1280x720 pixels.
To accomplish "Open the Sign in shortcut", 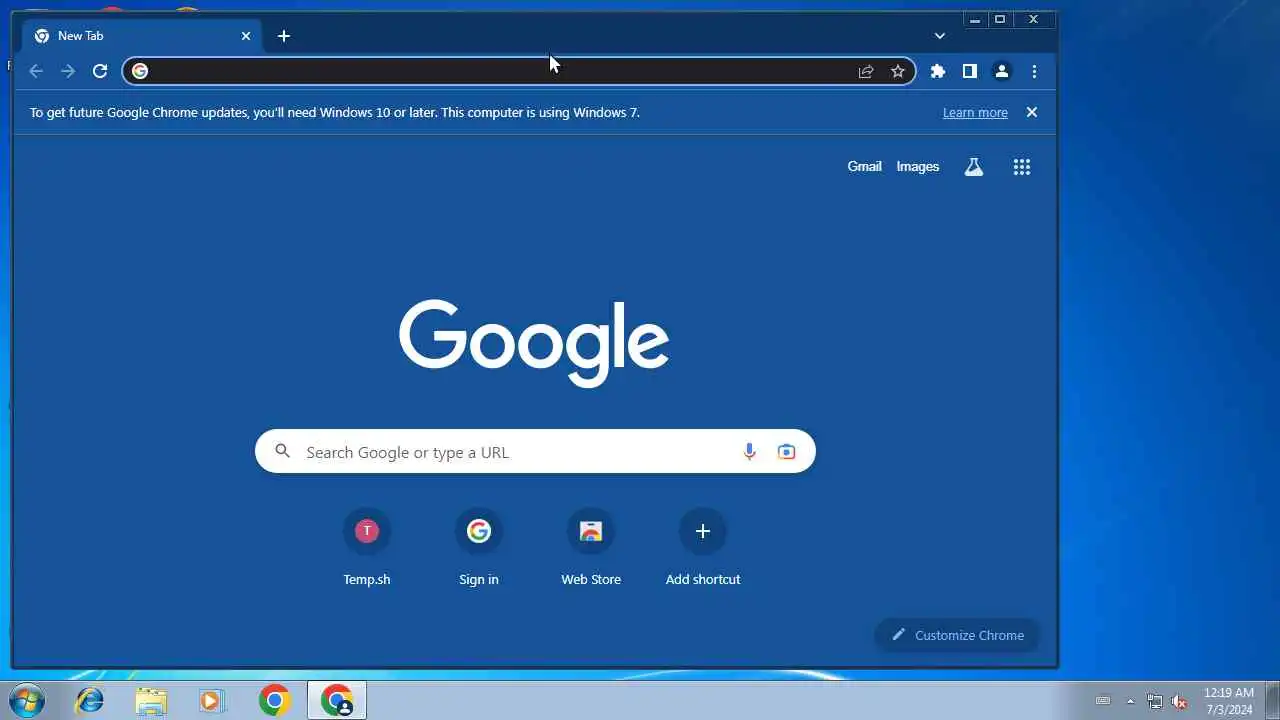I will coord(479,548).
